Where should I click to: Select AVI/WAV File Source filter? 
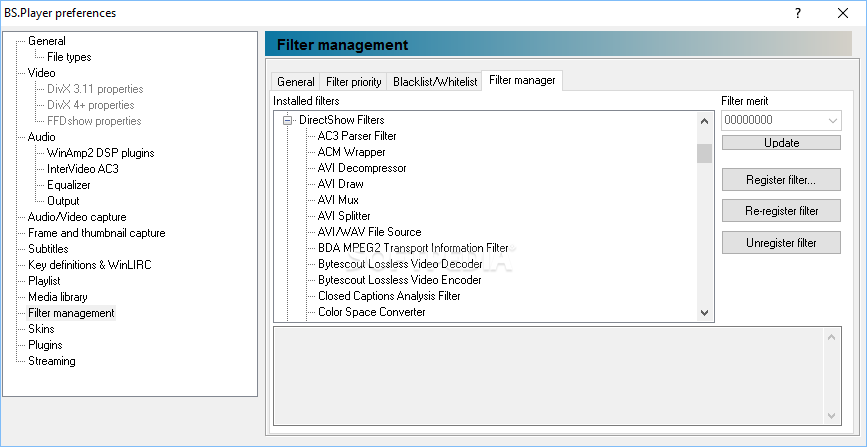[x=369, y=232]
